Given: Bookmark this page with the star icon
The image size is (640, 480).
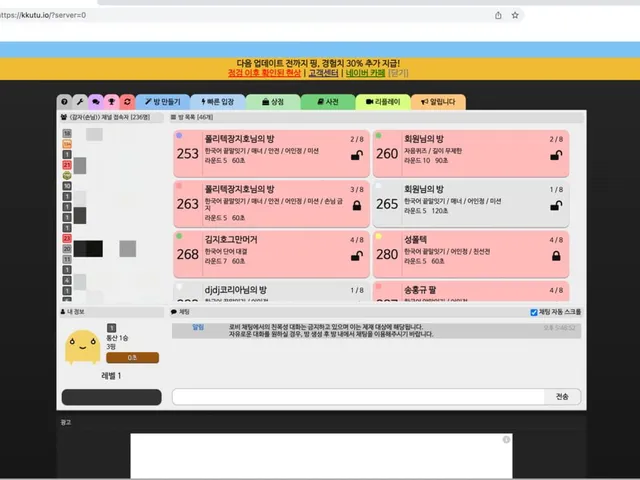Looking at the screenshot, I should tap(515, 15).
